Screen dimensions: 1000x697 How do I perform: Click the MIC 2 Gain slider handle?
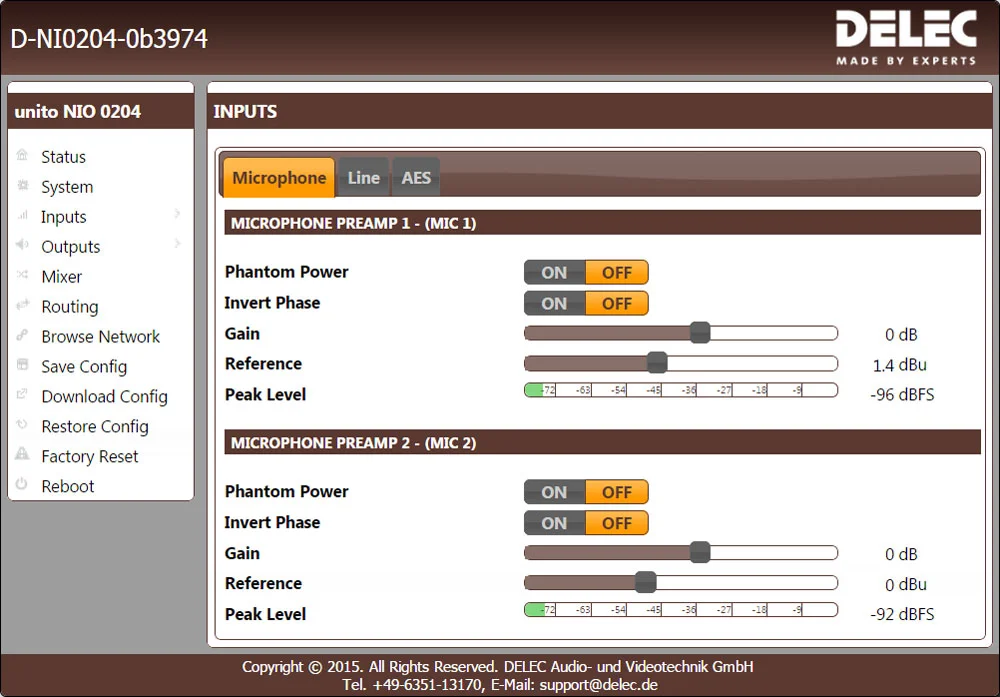[700, 552]
